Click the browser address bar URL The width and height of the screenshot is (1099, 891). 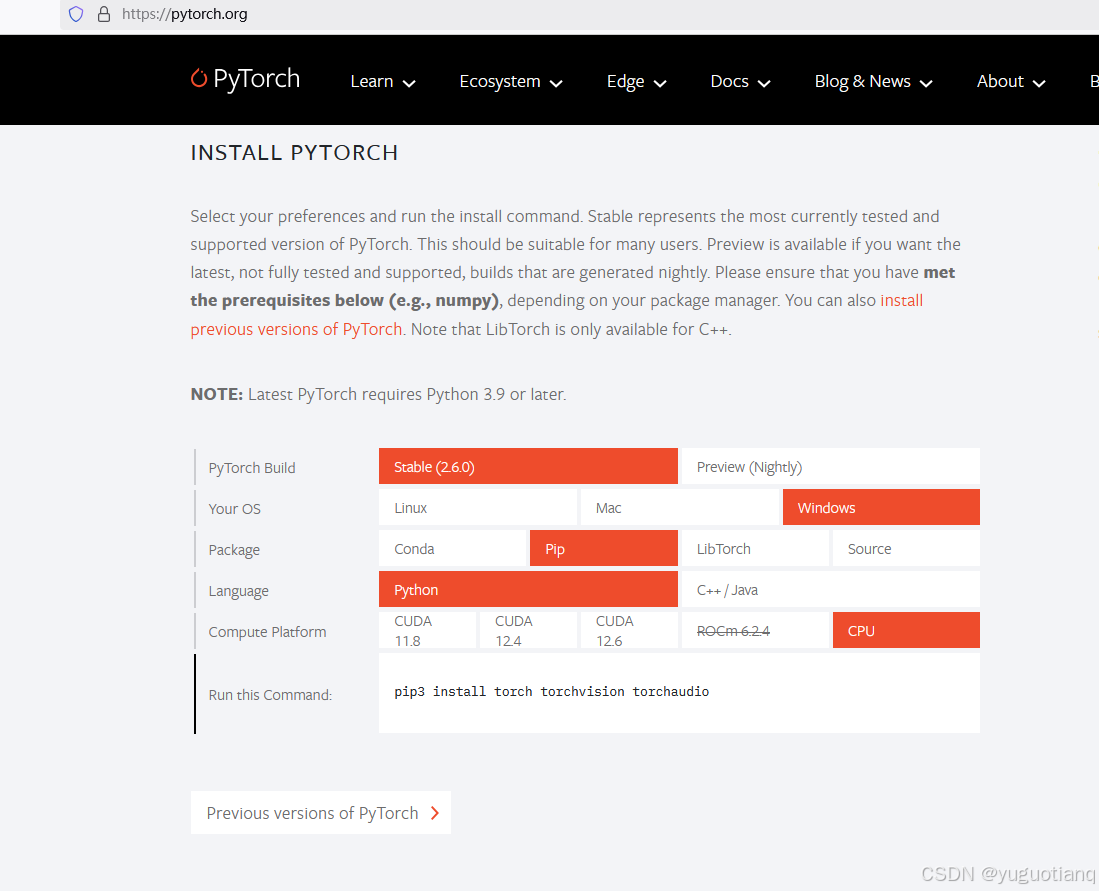click(184, 14)
